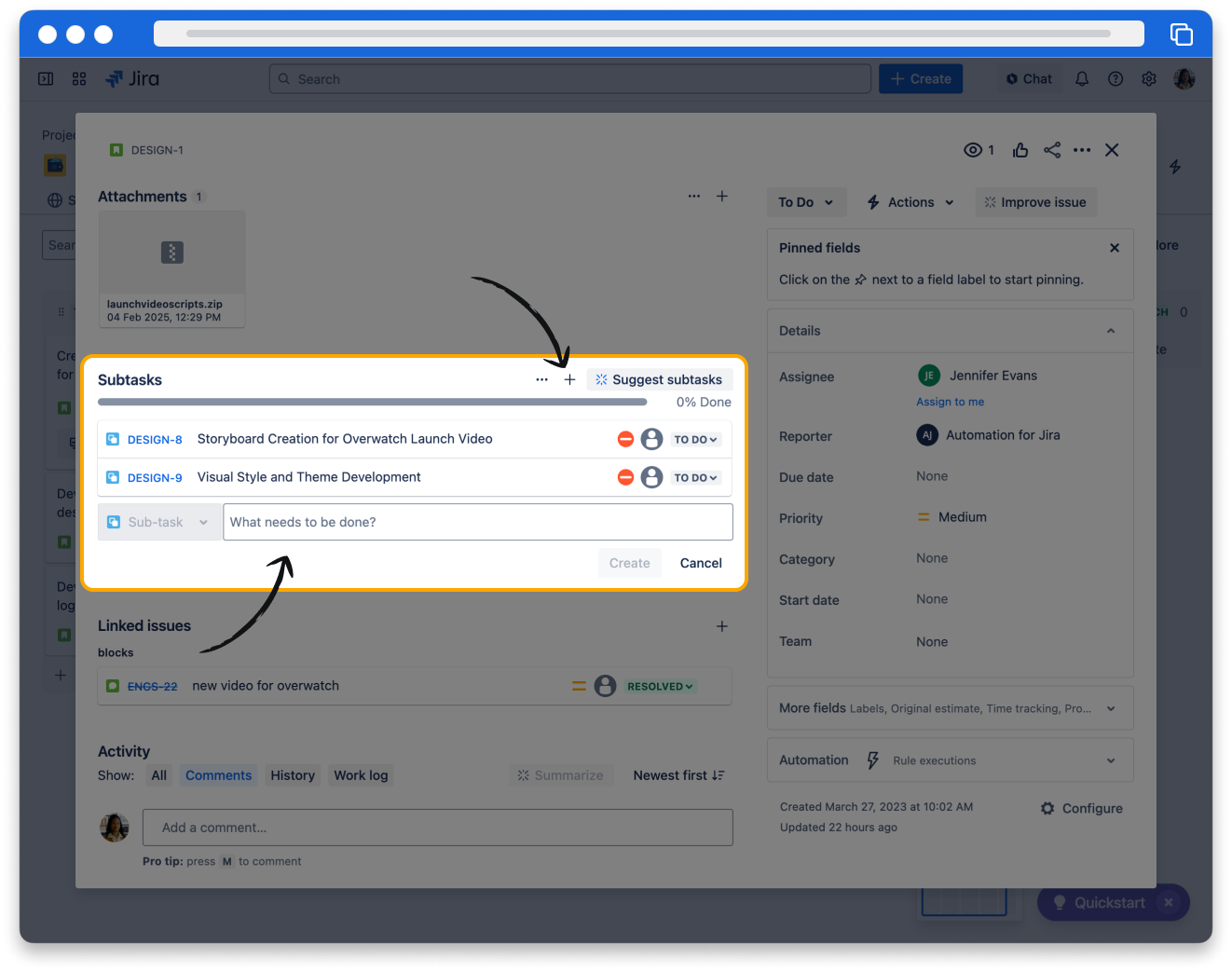The image size is (1232, 972).
Task: Click ENGS-22 assignee avatar
Action: point(606,686)
